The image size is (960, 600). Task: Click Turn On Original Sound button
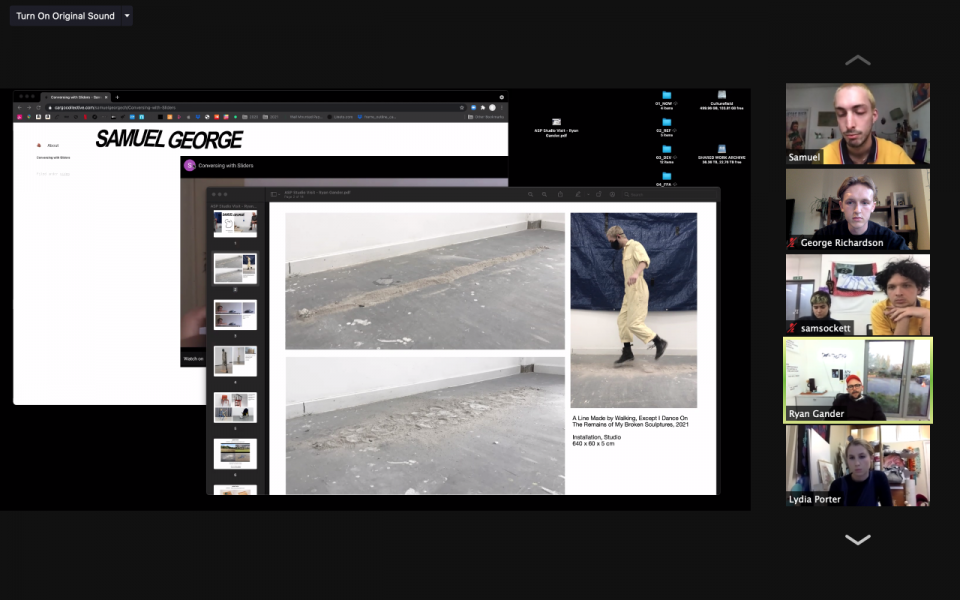click(65, 16)
